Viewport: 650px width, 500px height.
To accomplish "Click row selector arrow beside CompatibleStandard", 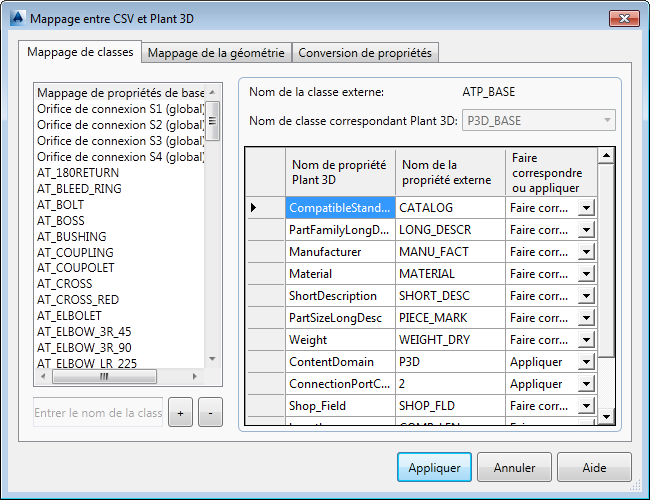I will [x=253, y=208].
